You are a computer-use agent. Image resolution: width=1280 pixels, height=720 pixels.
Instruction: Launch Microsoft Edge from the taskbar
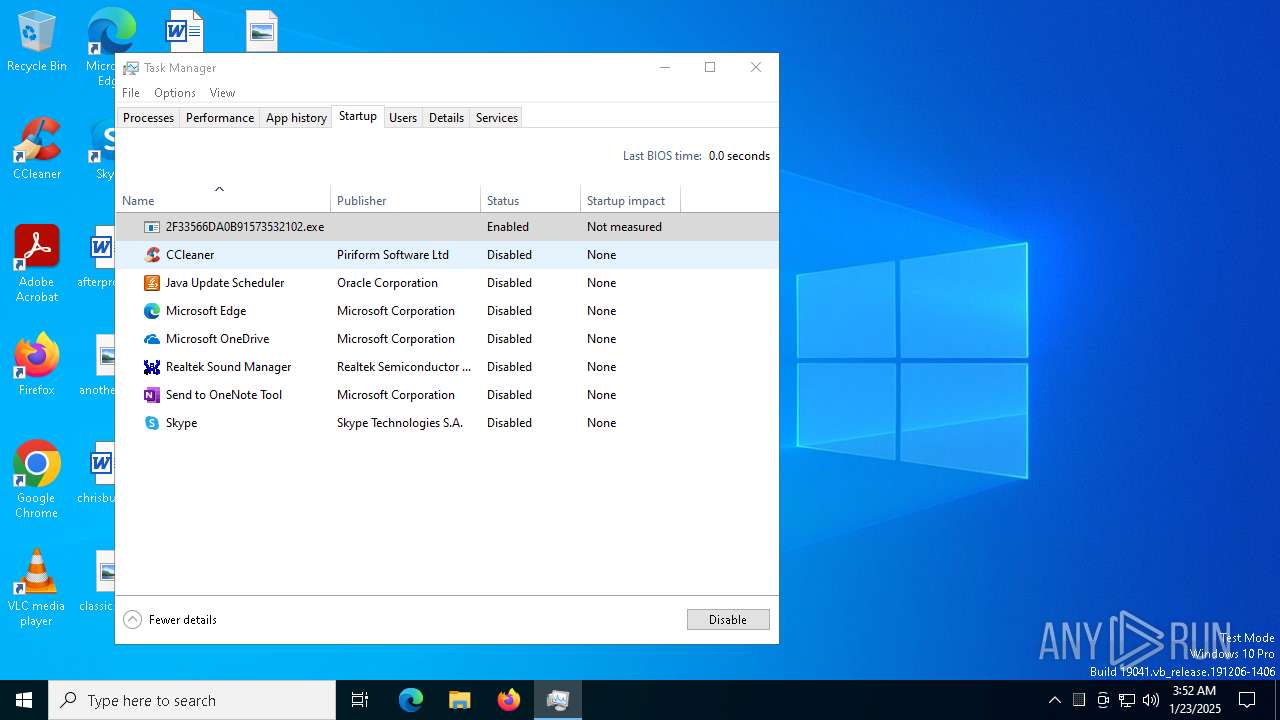411,700
